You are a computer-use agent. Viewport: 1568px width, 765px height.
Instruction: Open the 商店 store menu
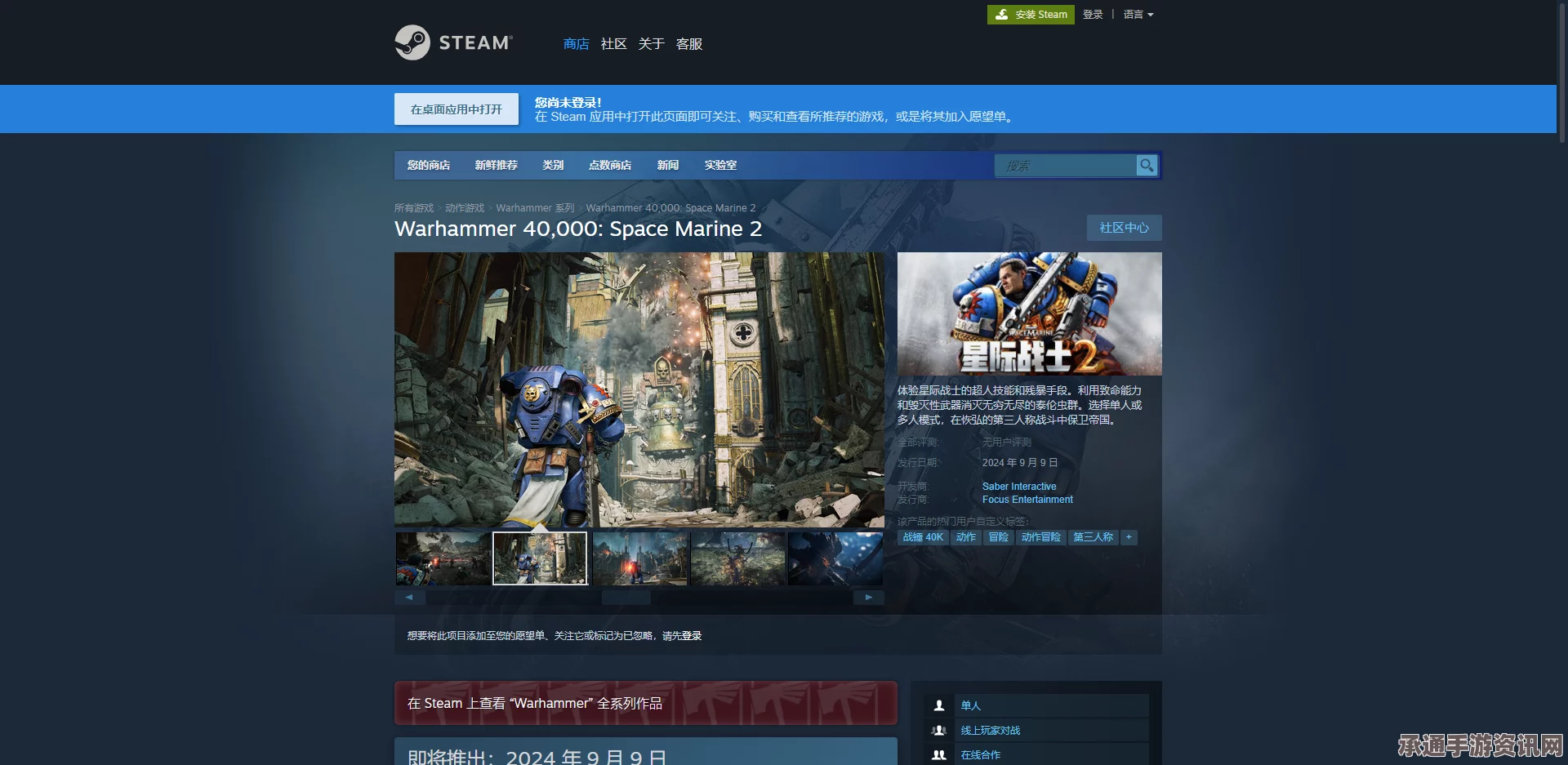577,44
